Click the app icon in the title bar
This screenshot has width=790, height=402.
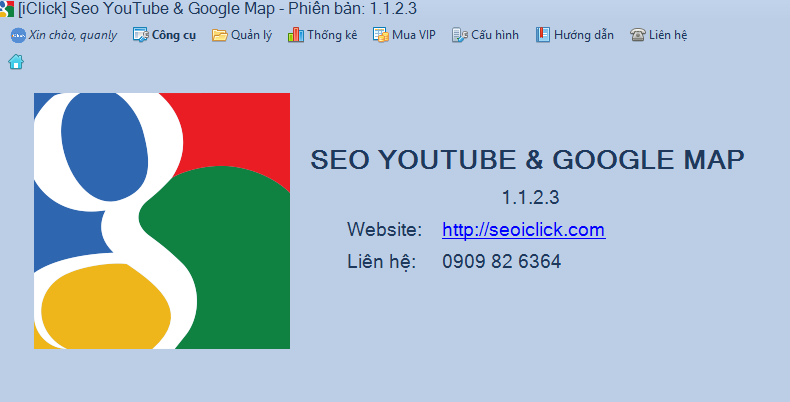point(7,9)
